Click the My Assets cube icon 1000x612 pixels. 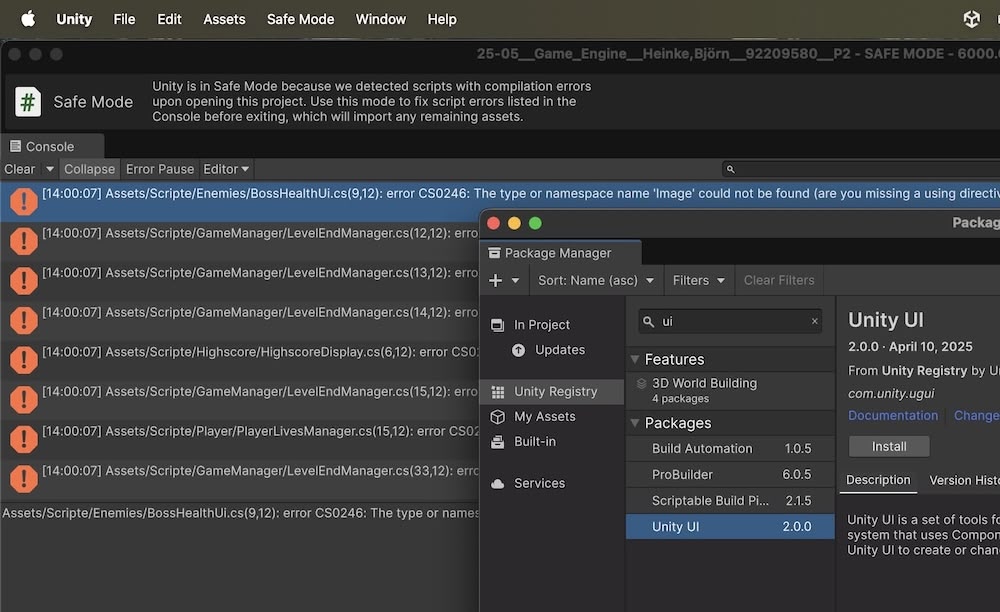coord(497,417)
